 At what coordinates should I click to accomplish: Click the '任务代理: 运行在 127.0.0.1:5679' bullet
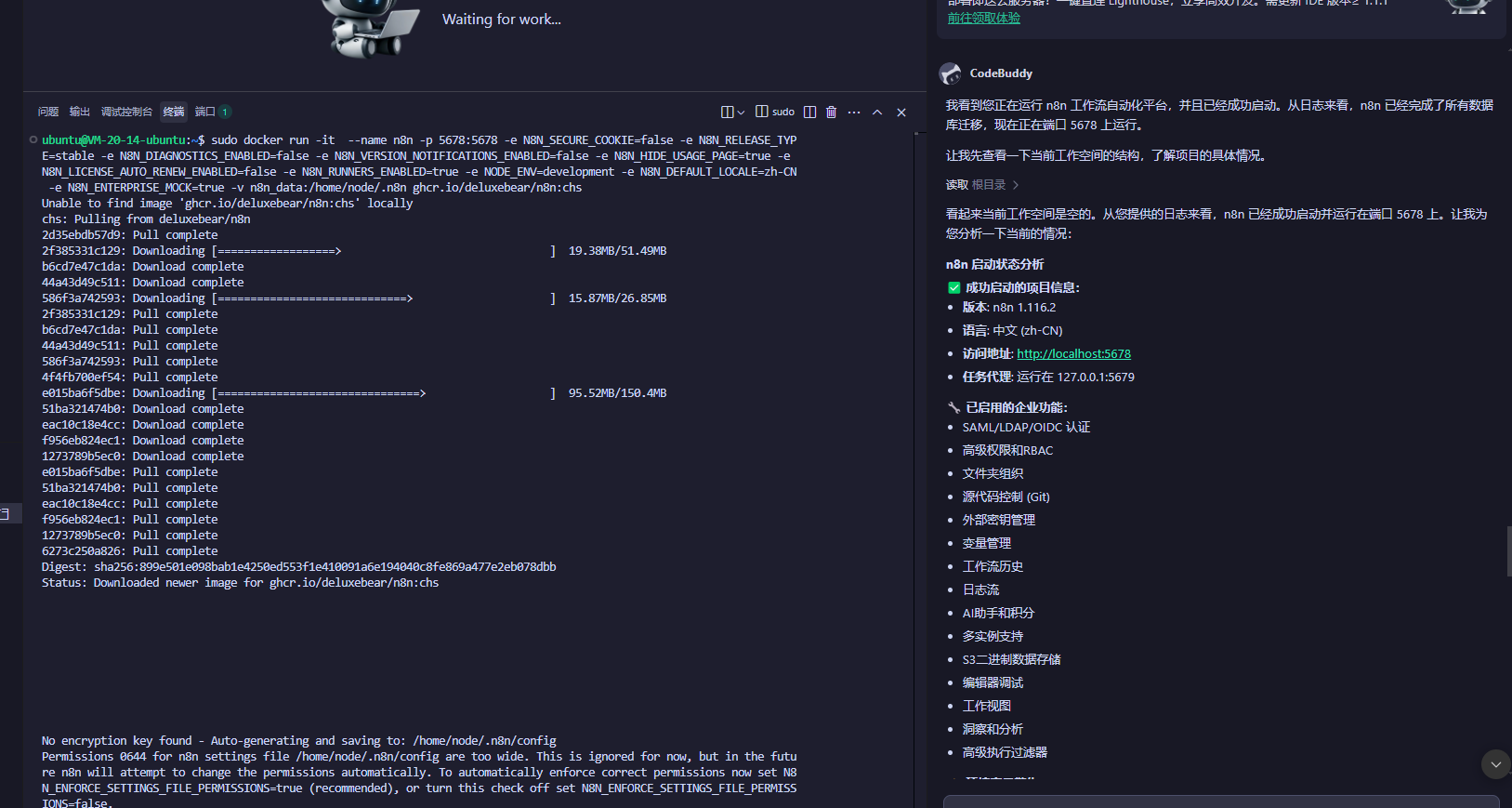[1048, 377]
